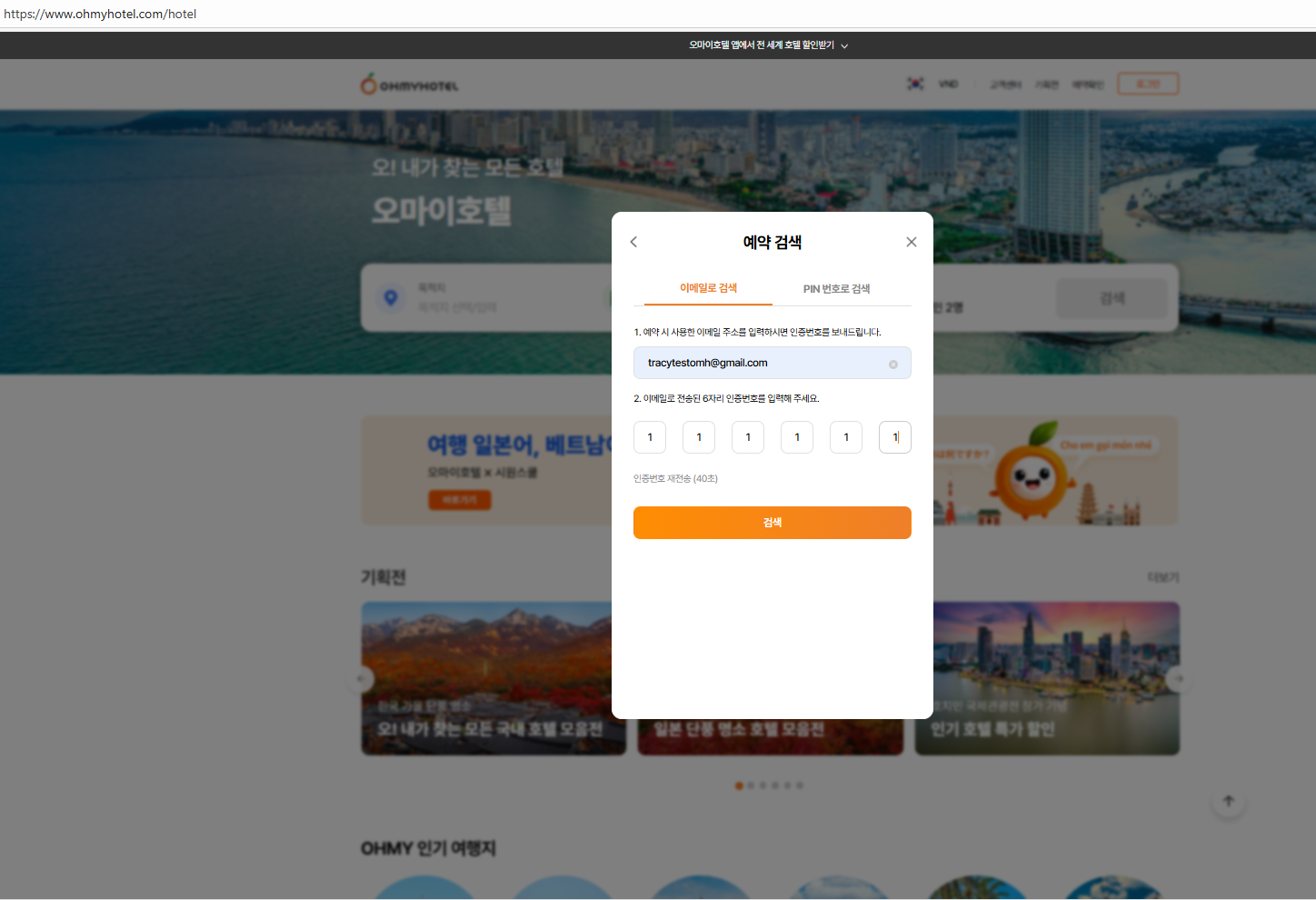Open the VND currency selector

tap(948, 85)
